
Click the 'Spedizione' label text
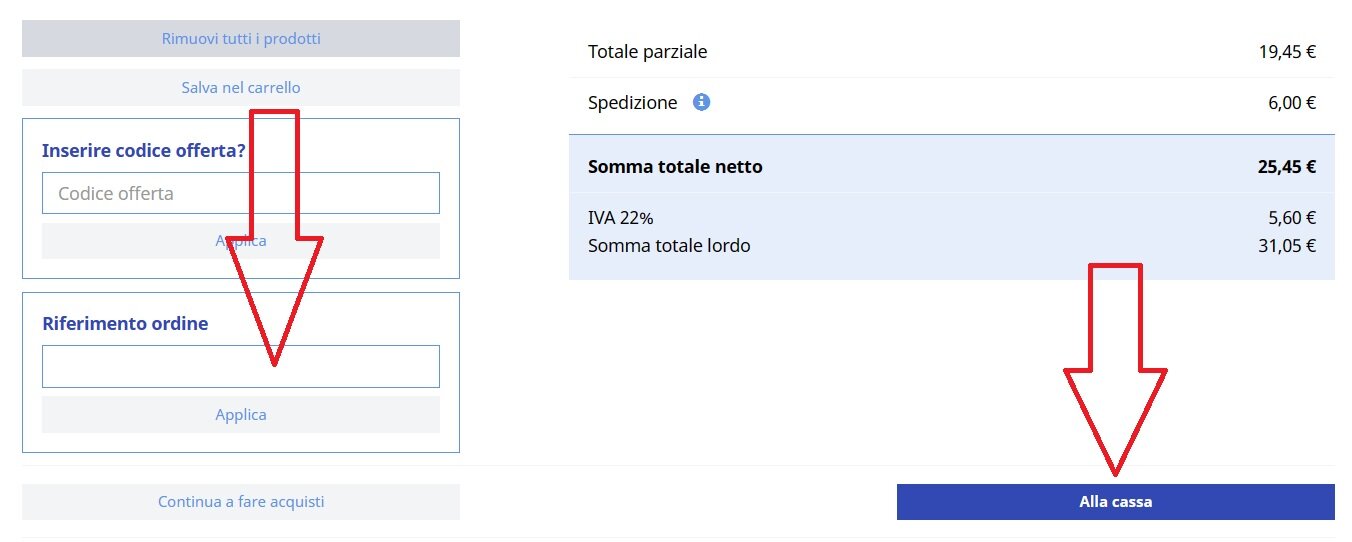632,102
